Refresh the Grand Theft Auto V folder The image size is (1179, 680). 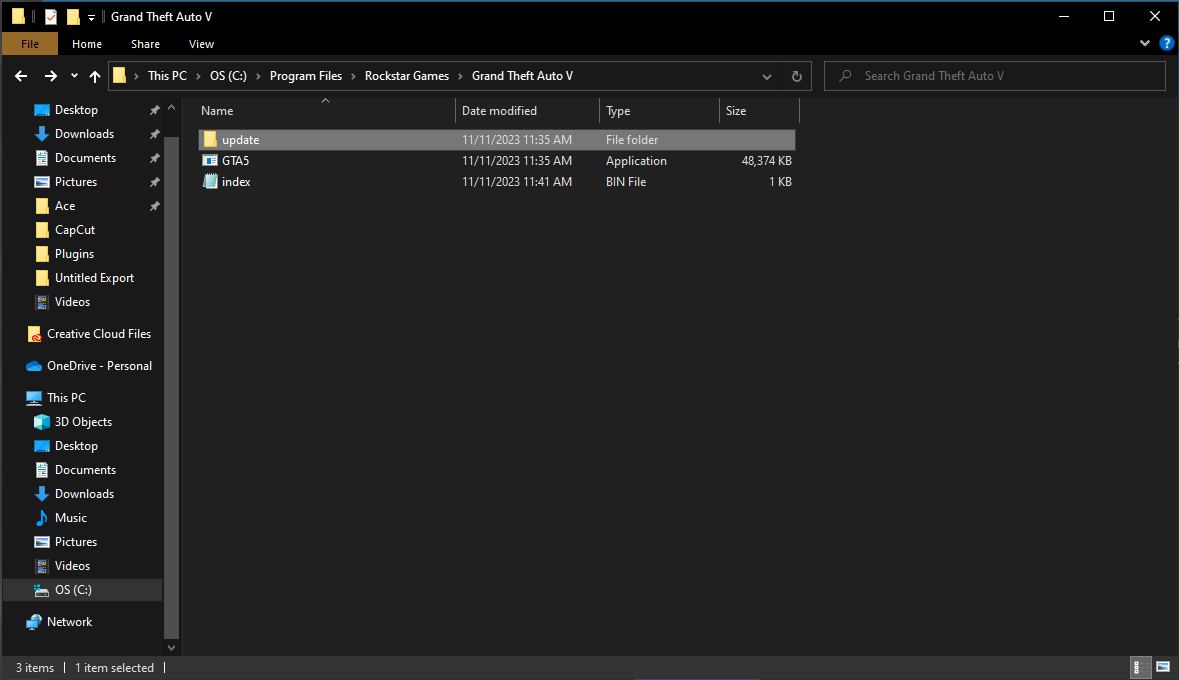[797, 76]
